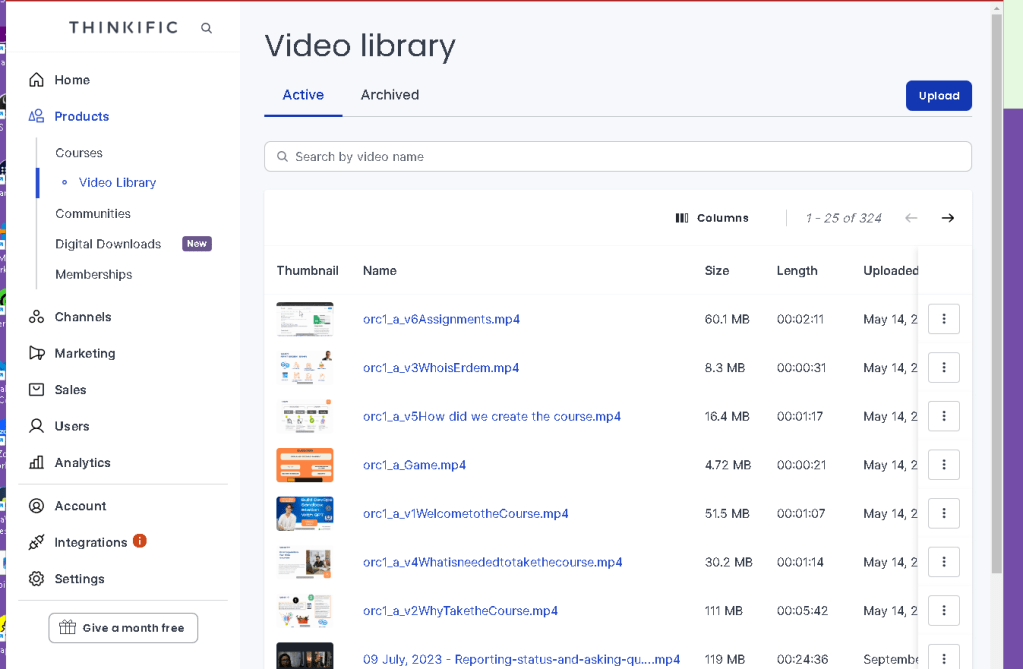This screenshot has height=669, width=1023.
Task: Click the Channels icon
Action: click(37, 317)
